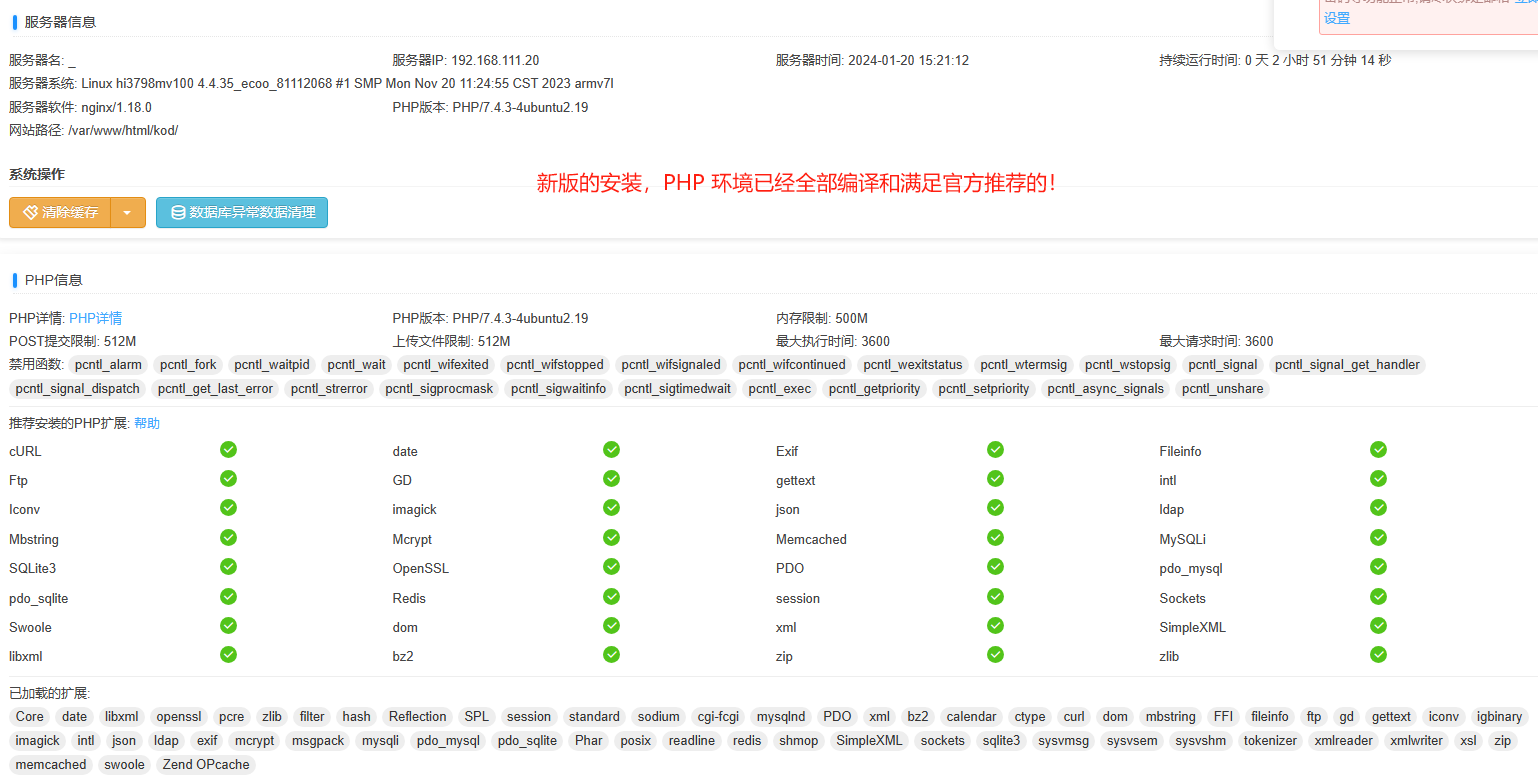The height and width of the screenshot is (783, 1538).
Task: Click the 设置 link in notification
Action: coord(1337,18)
